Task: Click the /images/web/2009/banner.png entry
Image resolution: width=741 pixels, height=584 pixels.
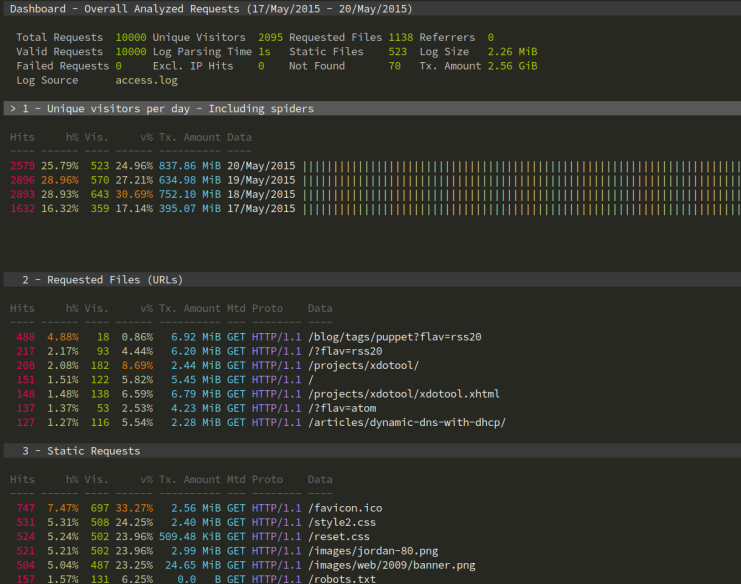Action: point(391,565)
